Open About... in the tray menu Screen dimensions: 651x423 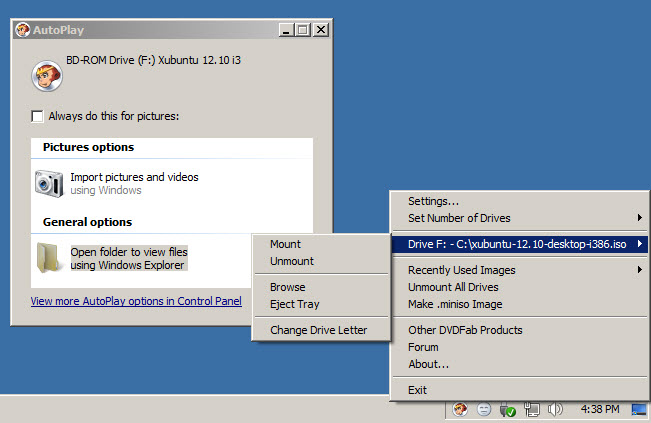tap(520, 364)
